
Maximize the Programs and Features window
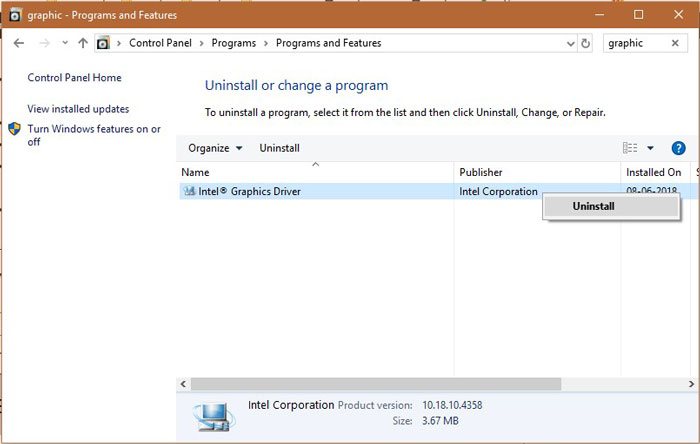click(639, 15)
